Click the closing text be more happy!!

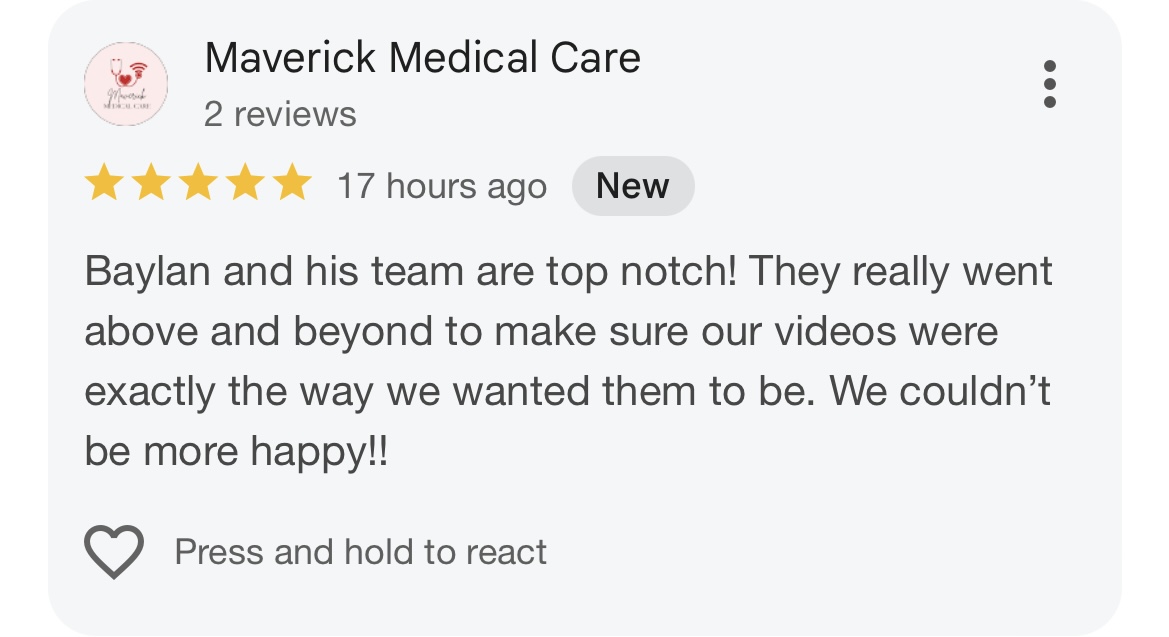tap(236, 452)
